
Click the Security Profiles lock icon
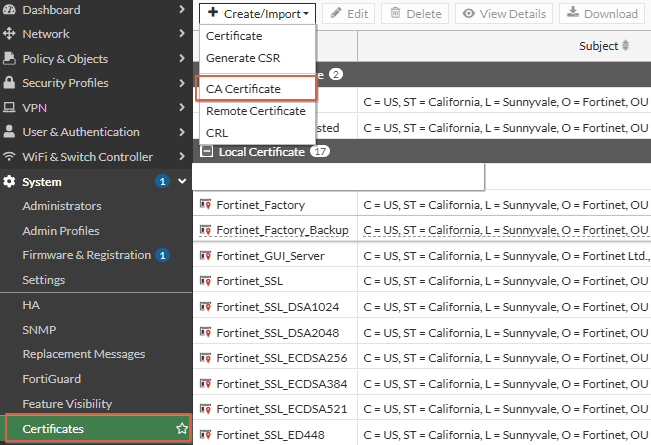click(x=9, y=83)
